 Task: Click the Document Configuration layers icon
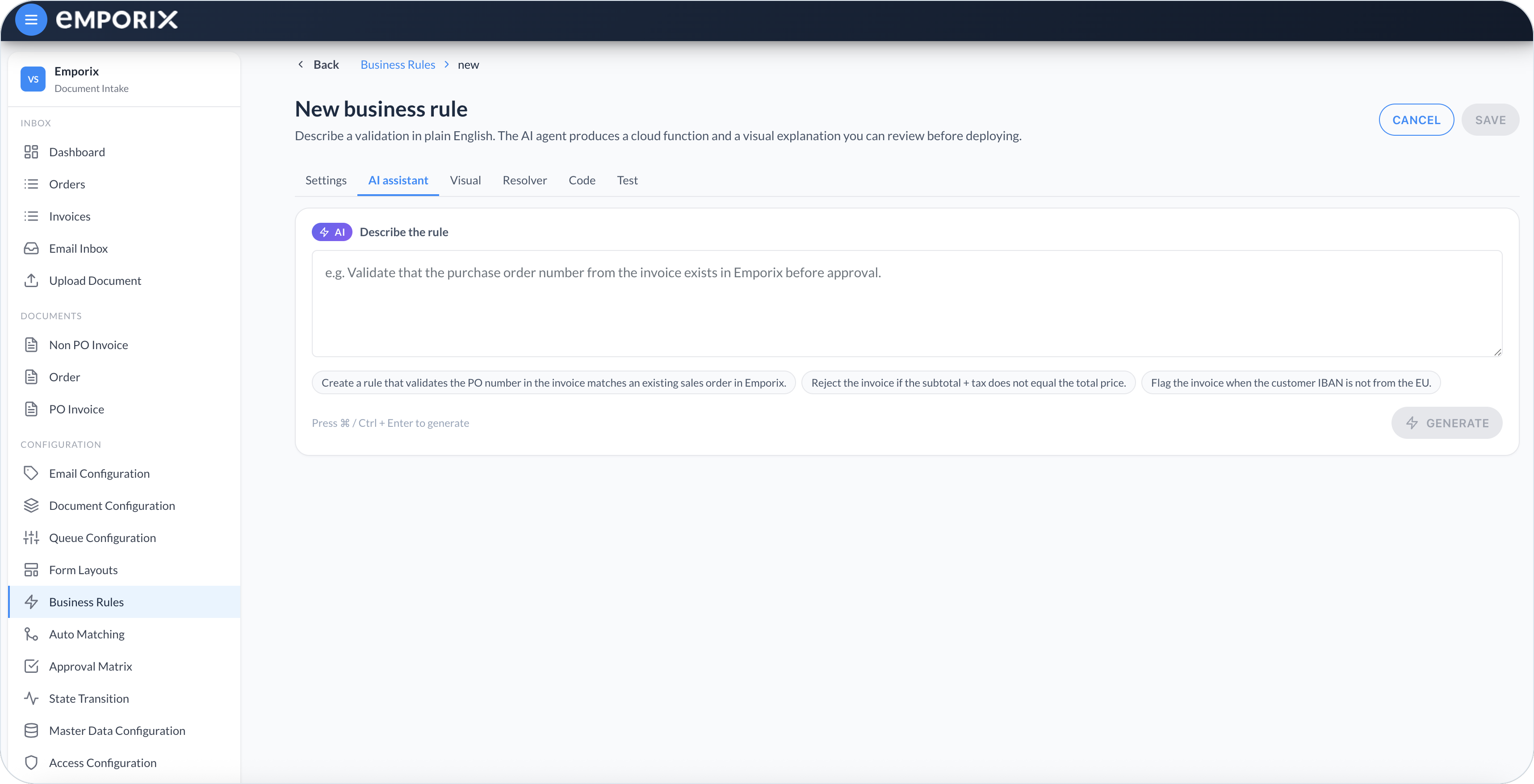31,505
